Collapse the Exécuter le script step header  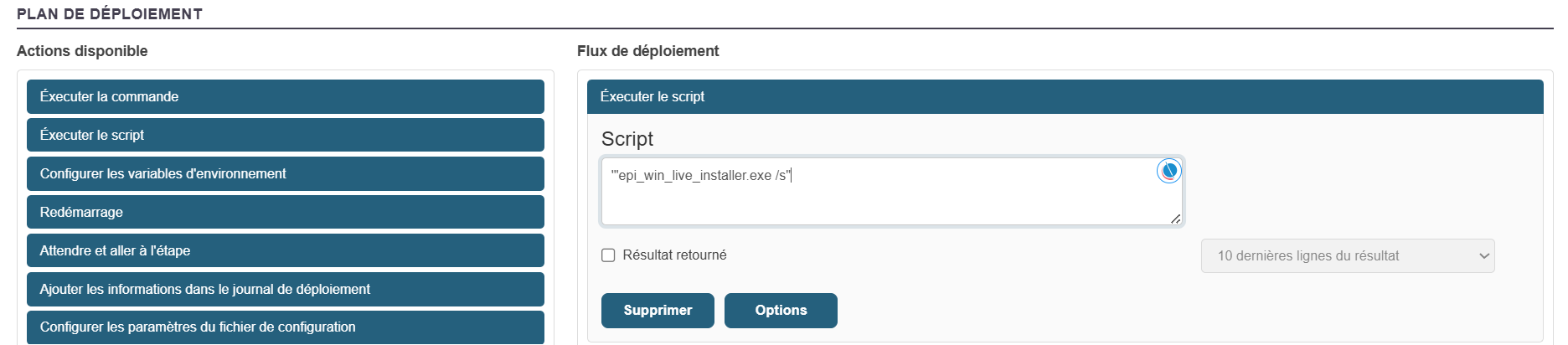point(1064,97)
